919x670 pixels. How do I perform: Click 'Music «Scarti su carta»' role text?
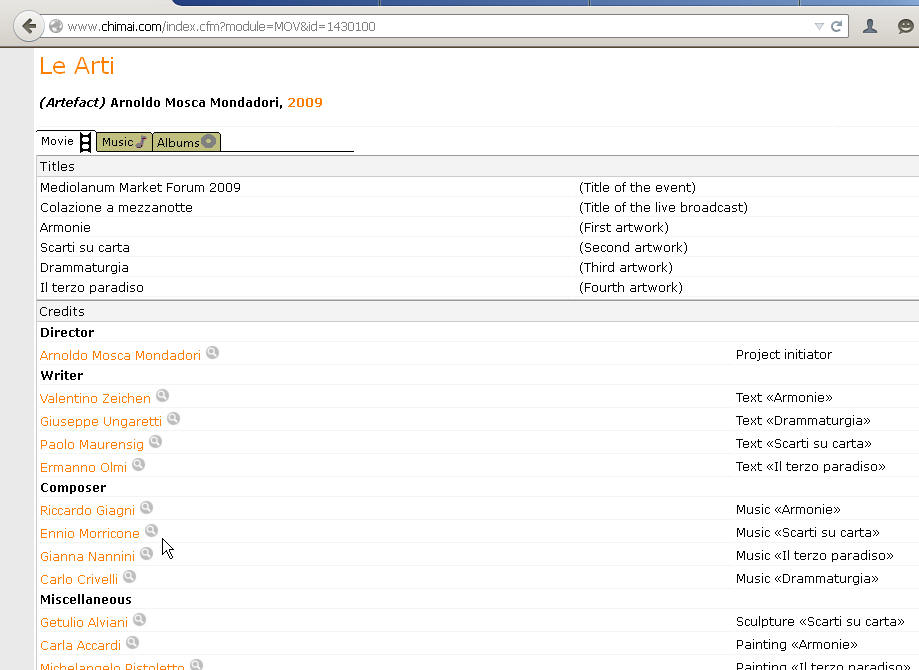point(808,532)
